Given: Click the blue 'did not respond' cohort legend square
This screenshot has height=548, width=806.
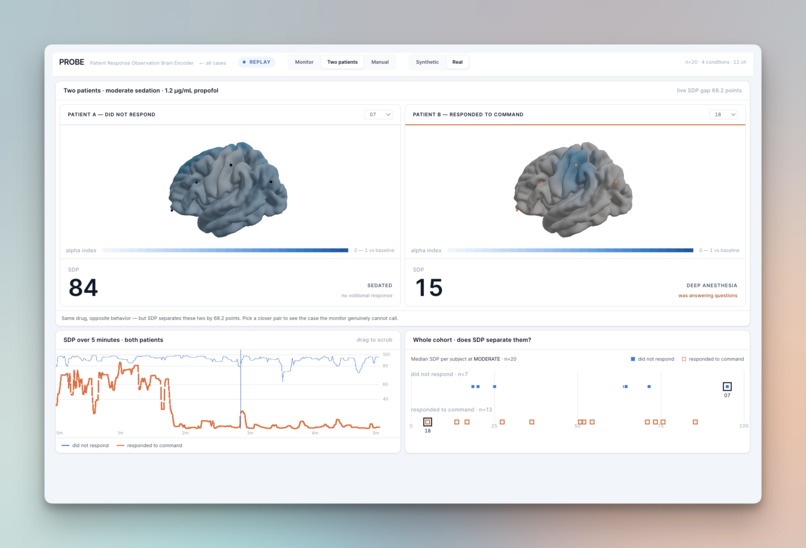Looking at the screenshot, I should pyautogui.click(x=633, y=359).
